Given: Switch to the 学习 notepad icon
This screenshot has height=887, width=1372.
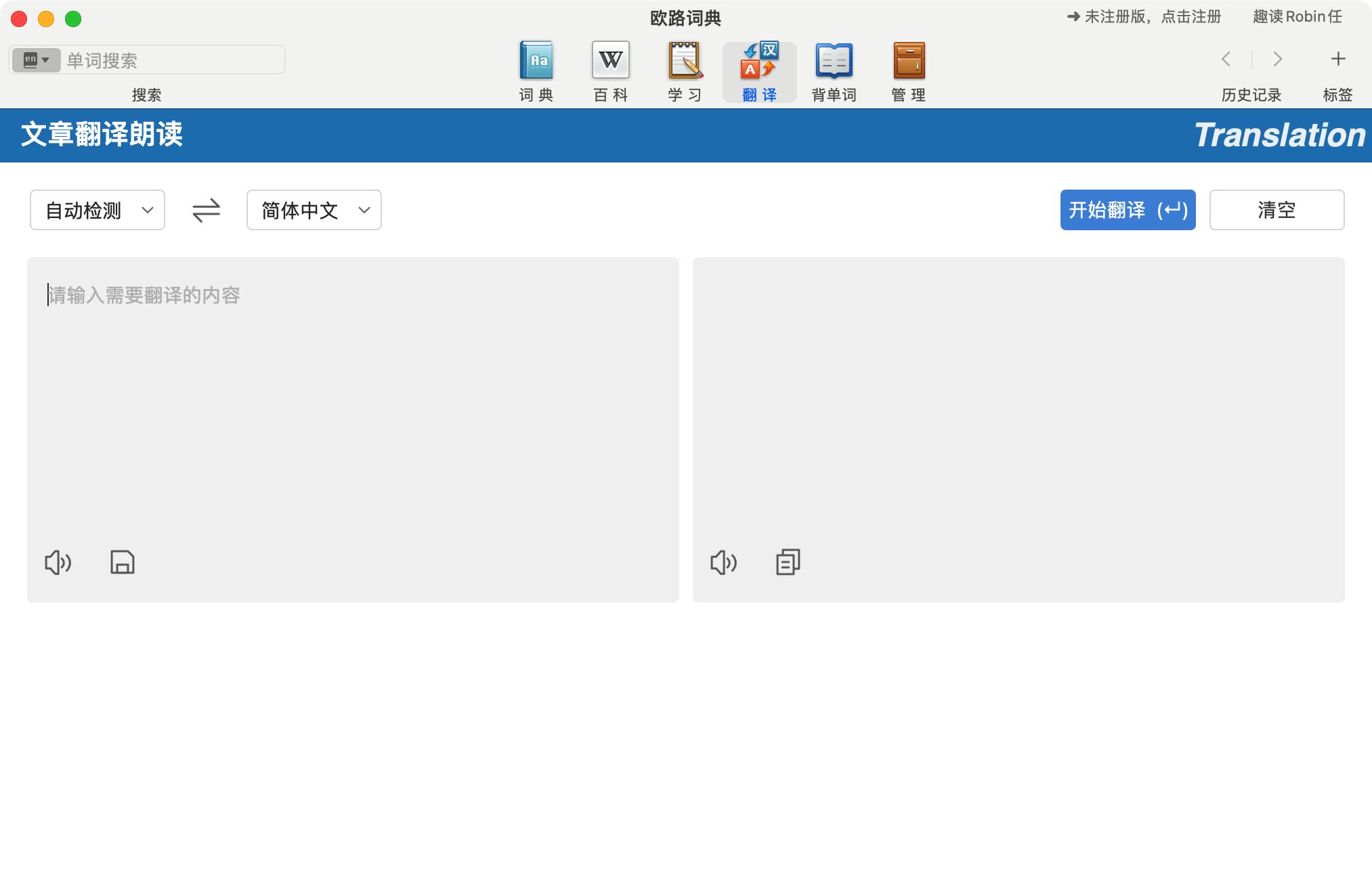Looking at the screenshot, I should click(685, 61).
